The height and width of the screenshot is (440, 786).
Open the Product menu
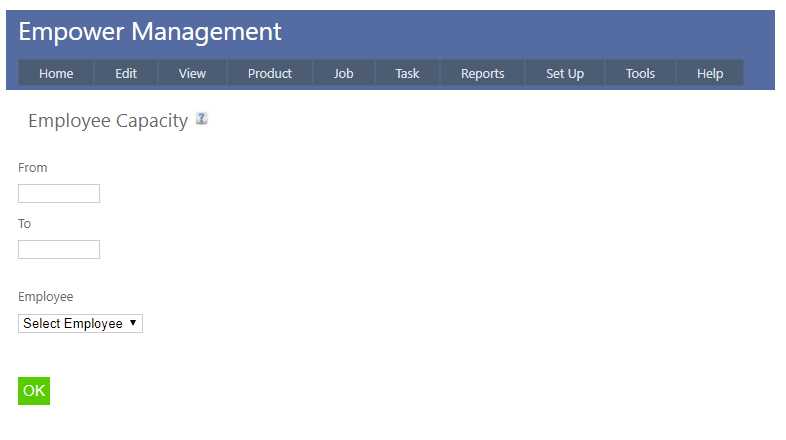click(x=270, y=73)
